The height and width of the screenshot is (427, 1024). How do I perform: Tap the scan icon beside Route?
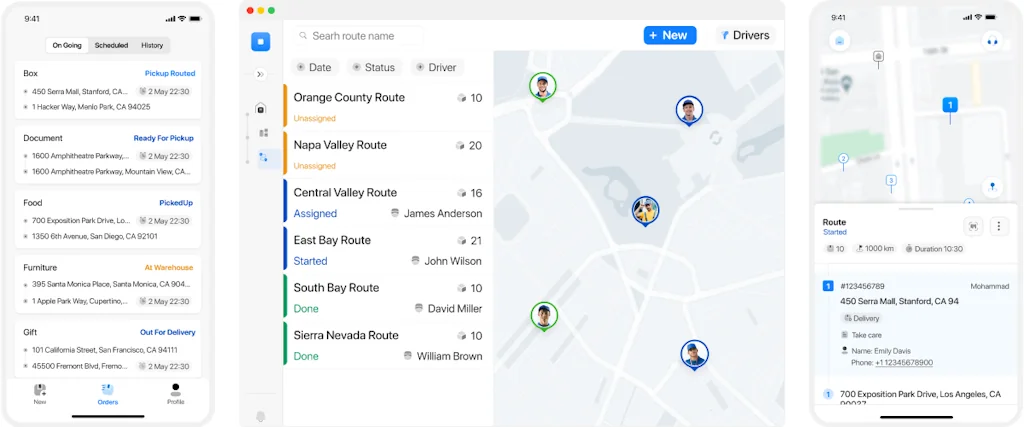974,226
